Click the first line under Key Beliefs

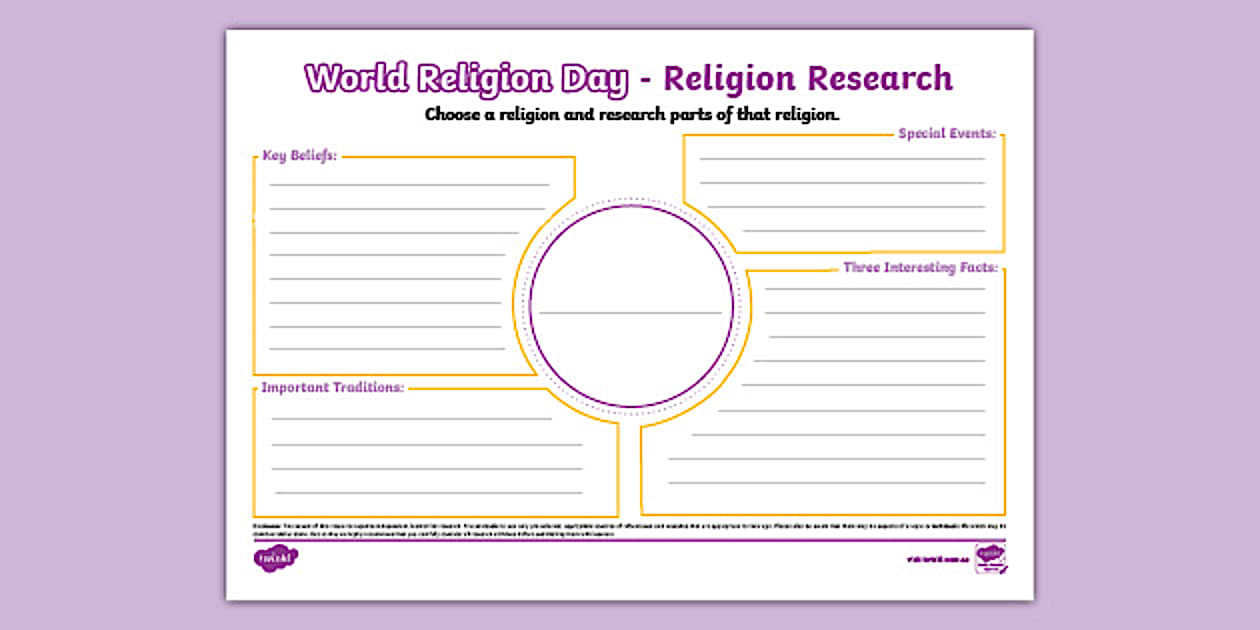[x=410, y=185]
